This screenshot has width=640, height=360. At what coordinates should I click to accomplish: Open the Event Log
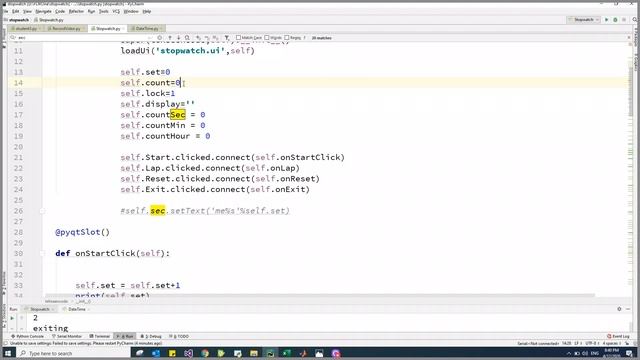(x=618, y=336)
